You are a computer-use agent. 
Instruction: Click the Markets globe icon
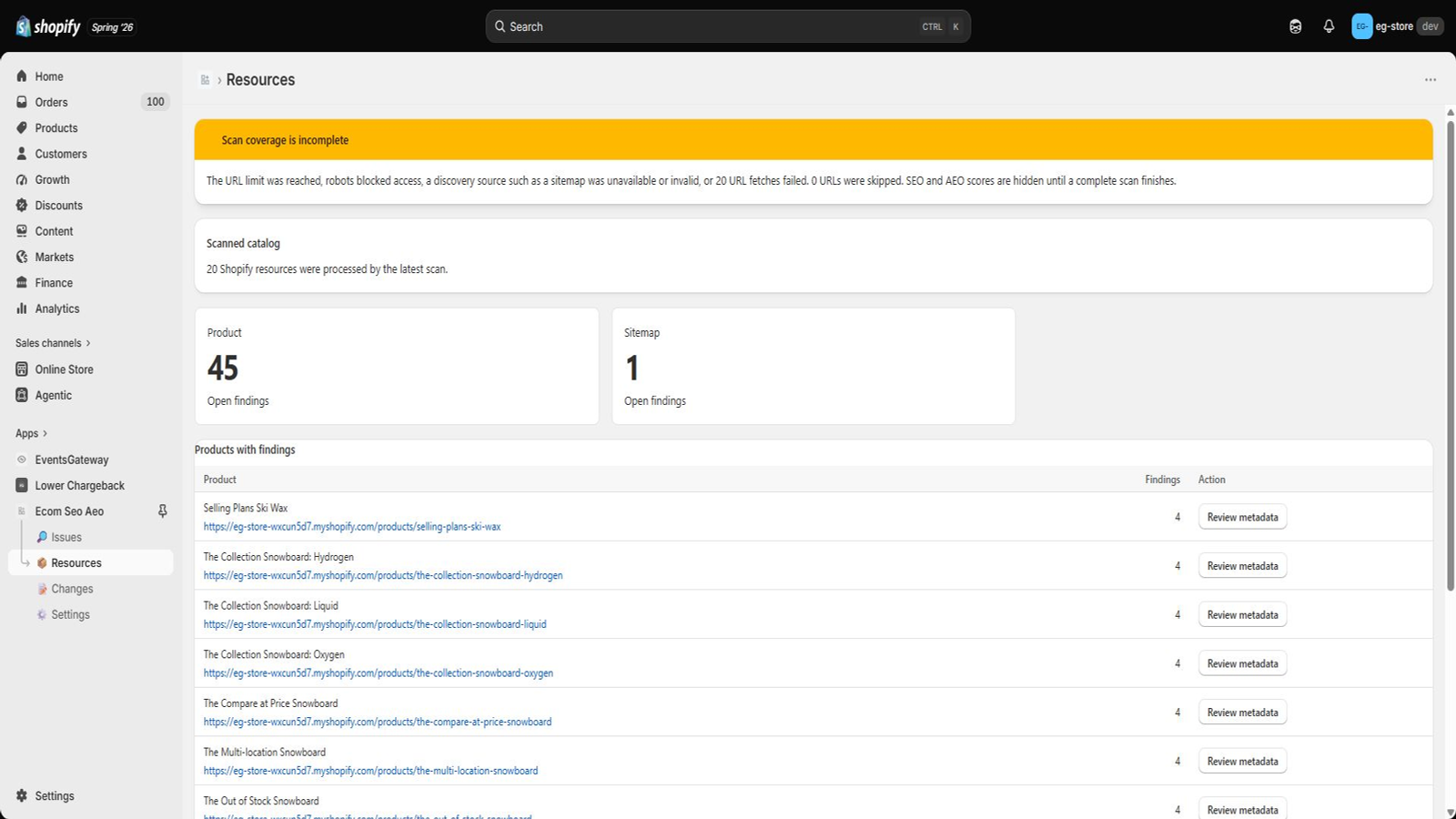click(22, 257)
